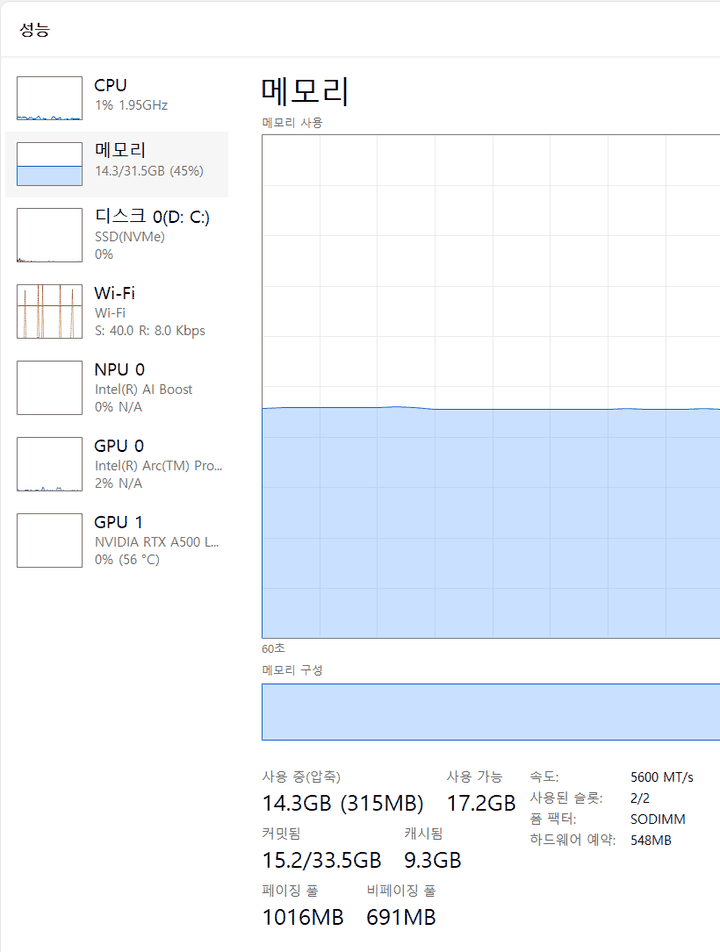Click the 성능 page heading
This screenshot has height=952, width=720.
coord(35,30)
